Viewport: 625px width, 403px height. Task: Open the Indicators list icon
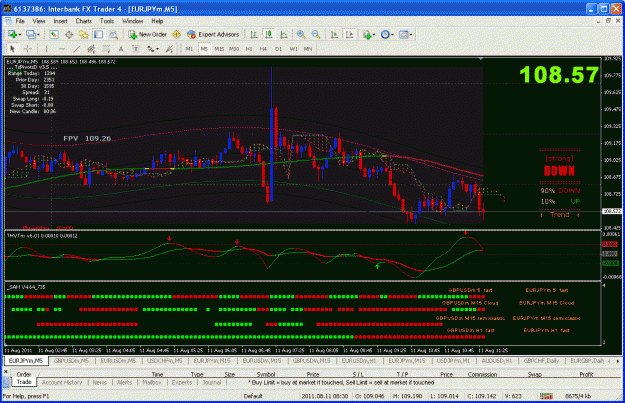click(367, 35)
